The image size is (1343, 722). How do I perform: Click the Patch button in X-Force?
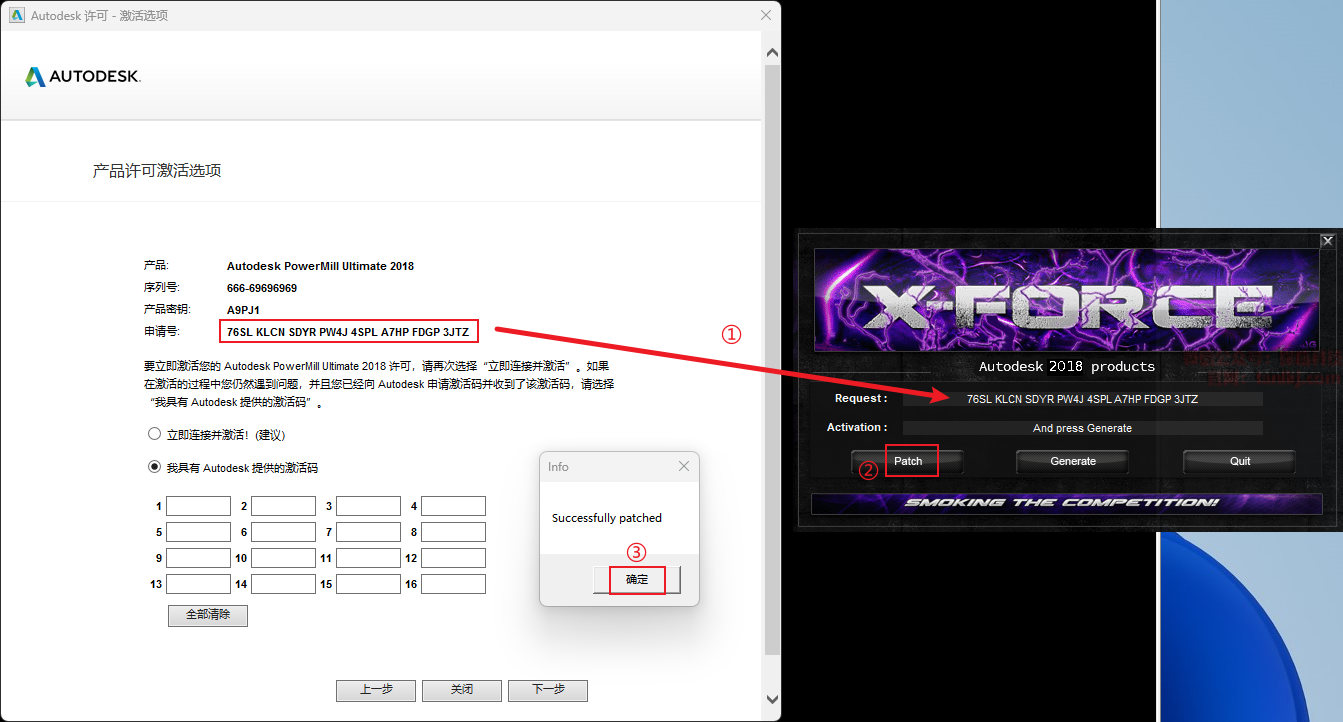[908, 461]
